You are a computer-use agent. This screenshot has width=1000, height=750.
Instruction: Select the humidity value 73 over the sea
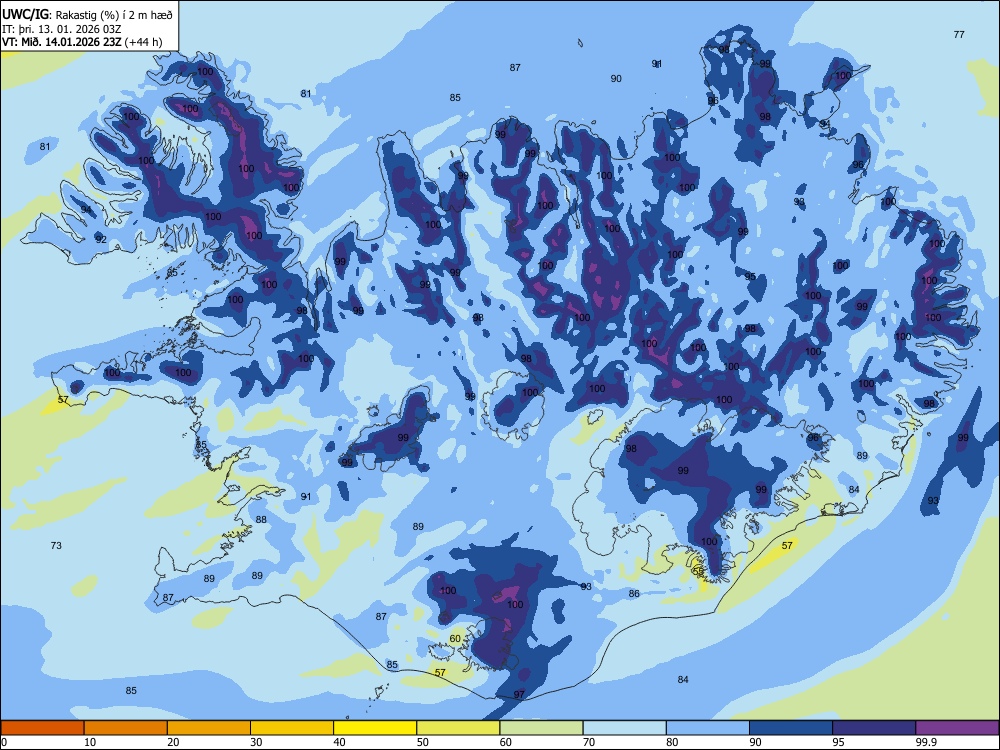click(56, 545)
